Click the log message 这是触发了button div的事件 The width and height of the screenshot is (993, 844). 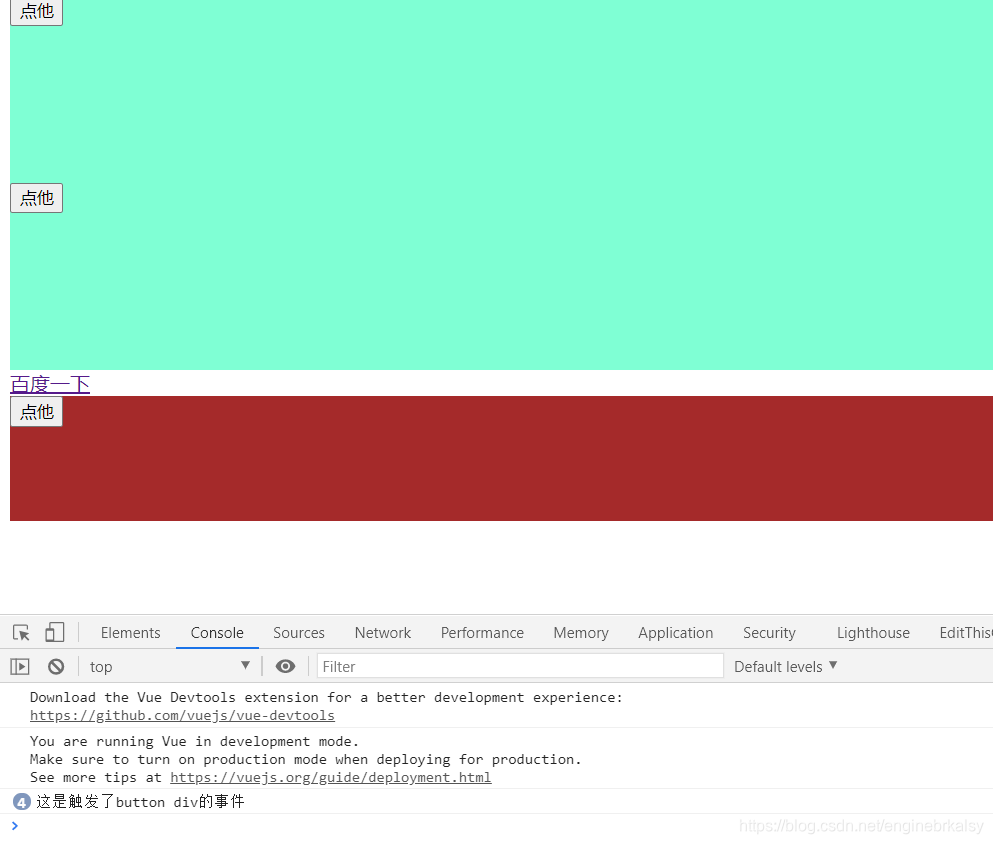tap(140, 802)
